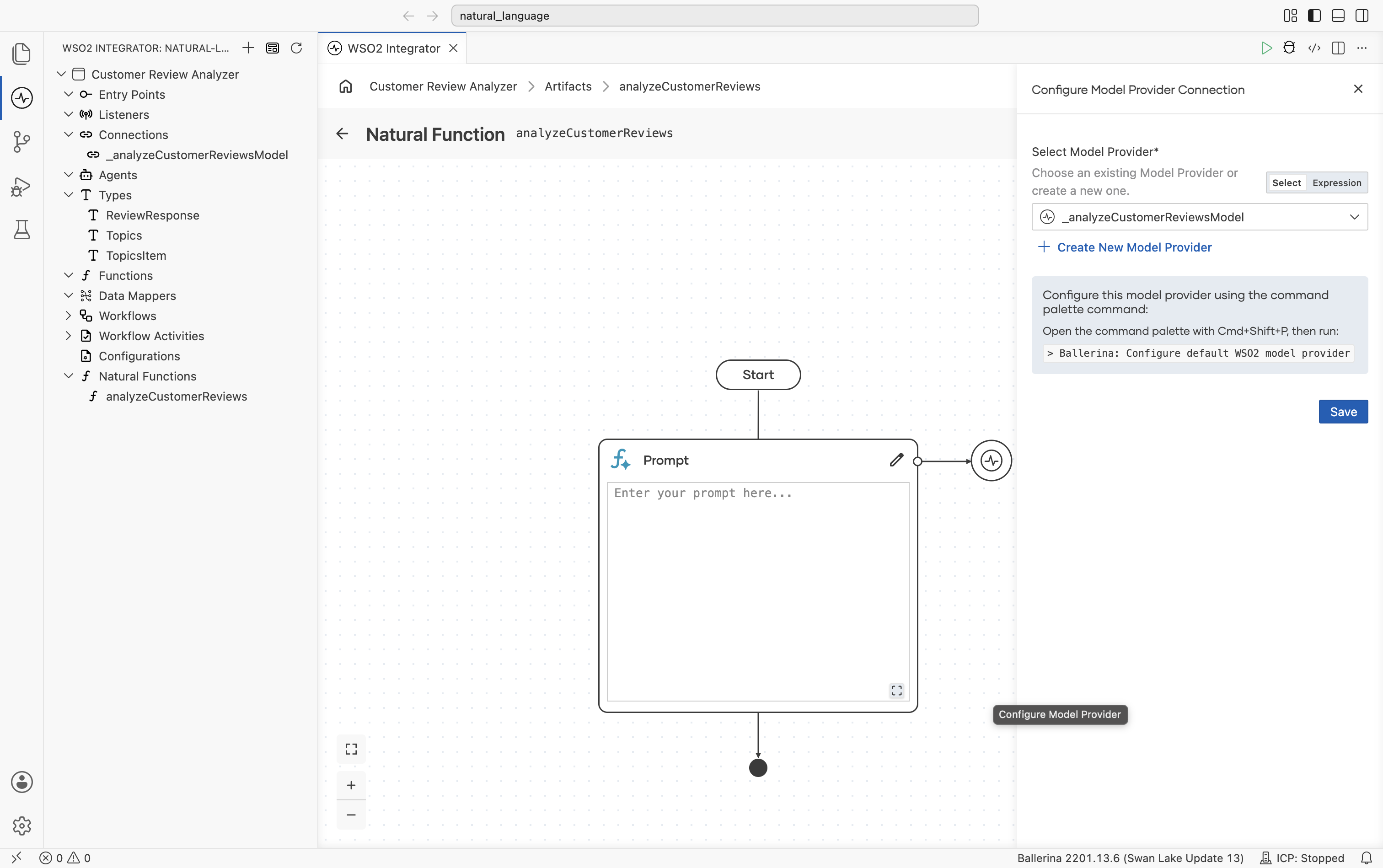Screen dimensions: 1383x868
Task: Open Artifacts in the breadcrumb
Action: tap(568, 86)
